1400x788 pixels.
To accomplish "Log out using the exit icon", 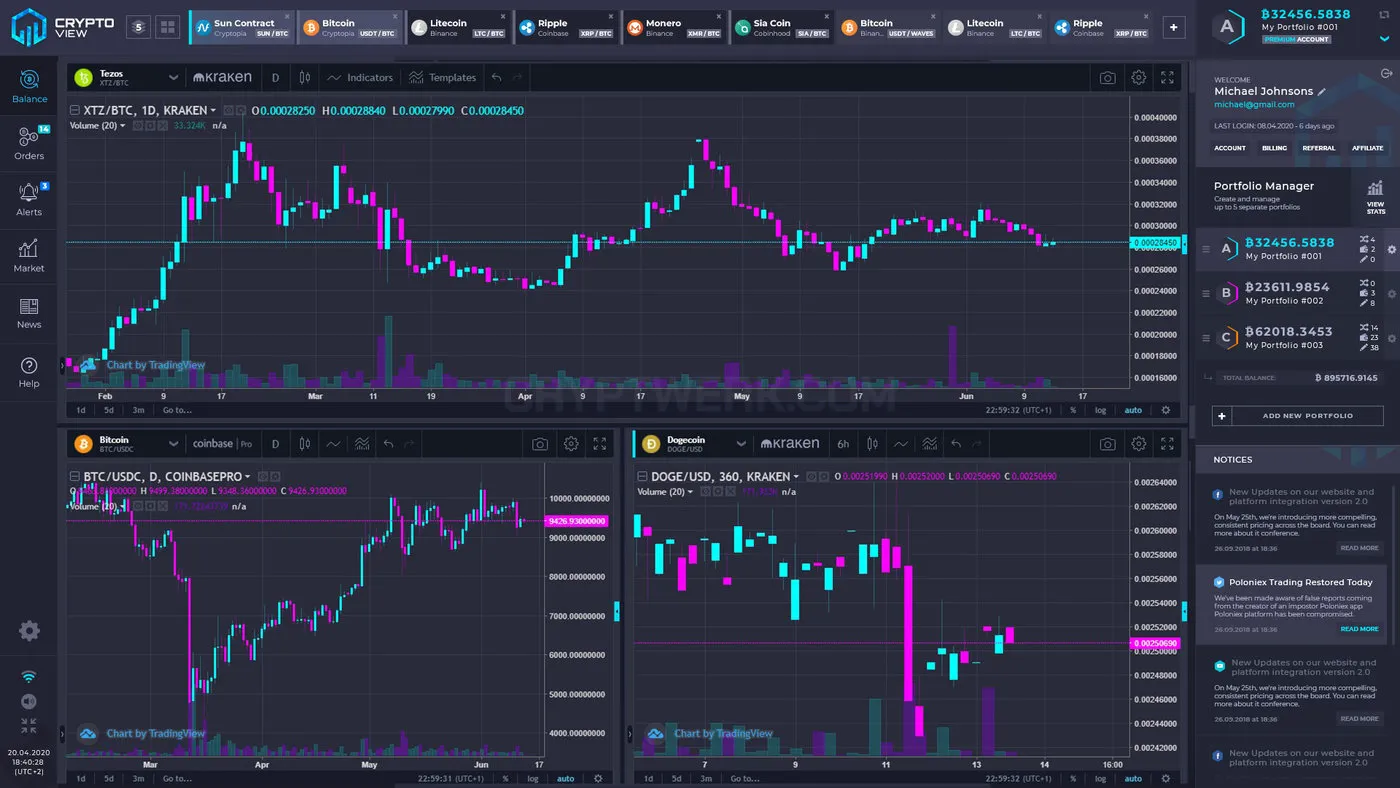I will pyautogui.click(x=1386, y=73).
